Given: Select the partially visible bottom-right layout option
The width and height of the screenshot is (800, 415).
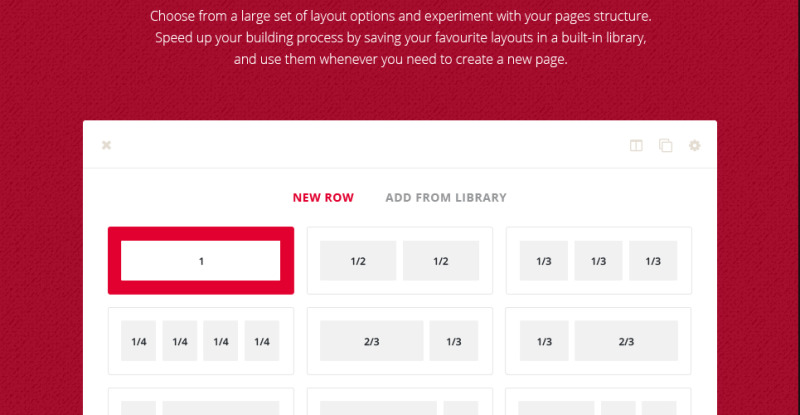Looking at the screenshot, I should [598, 402].
